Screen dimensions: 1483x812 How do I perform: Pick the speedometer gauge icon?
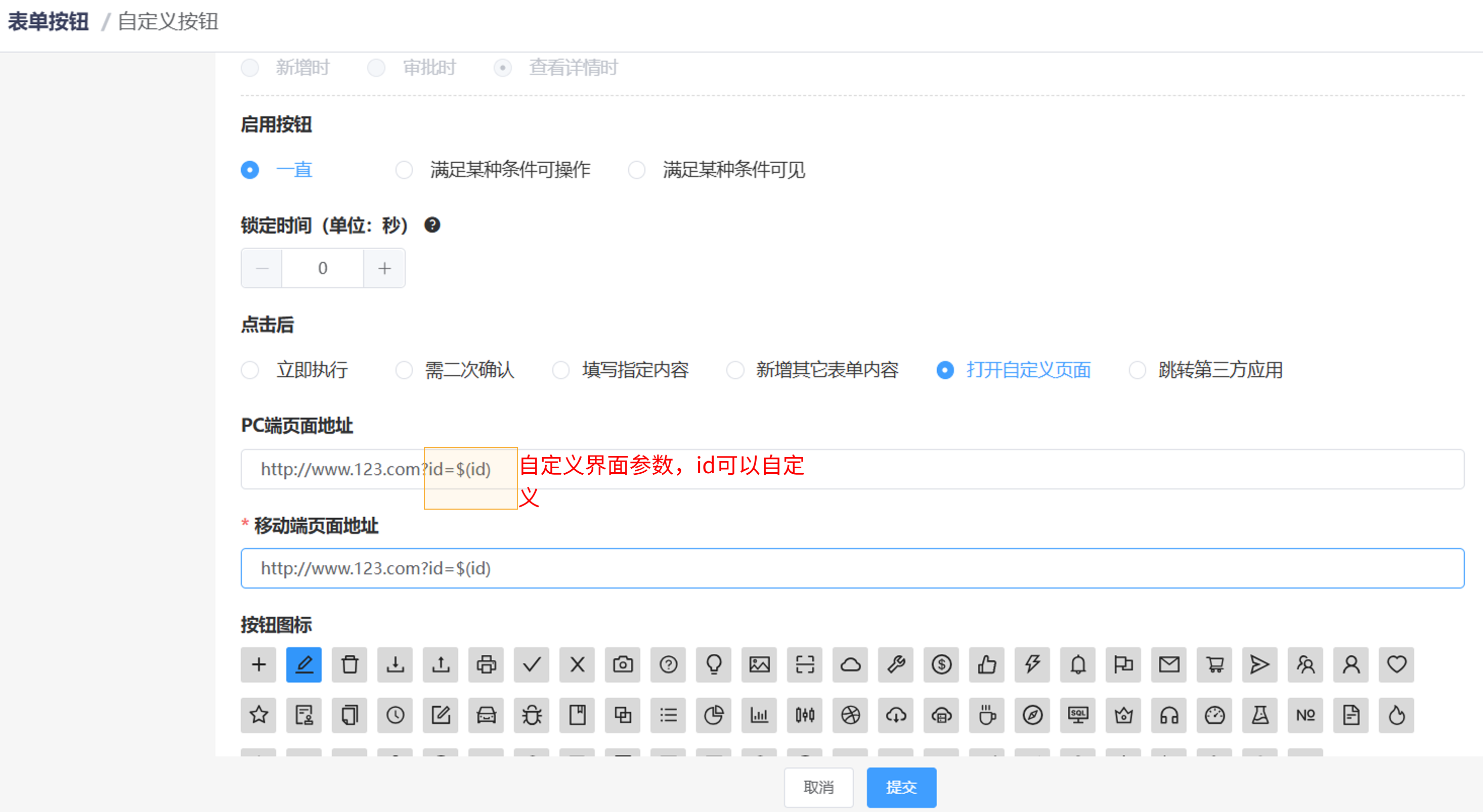(x=1214, y=715)
